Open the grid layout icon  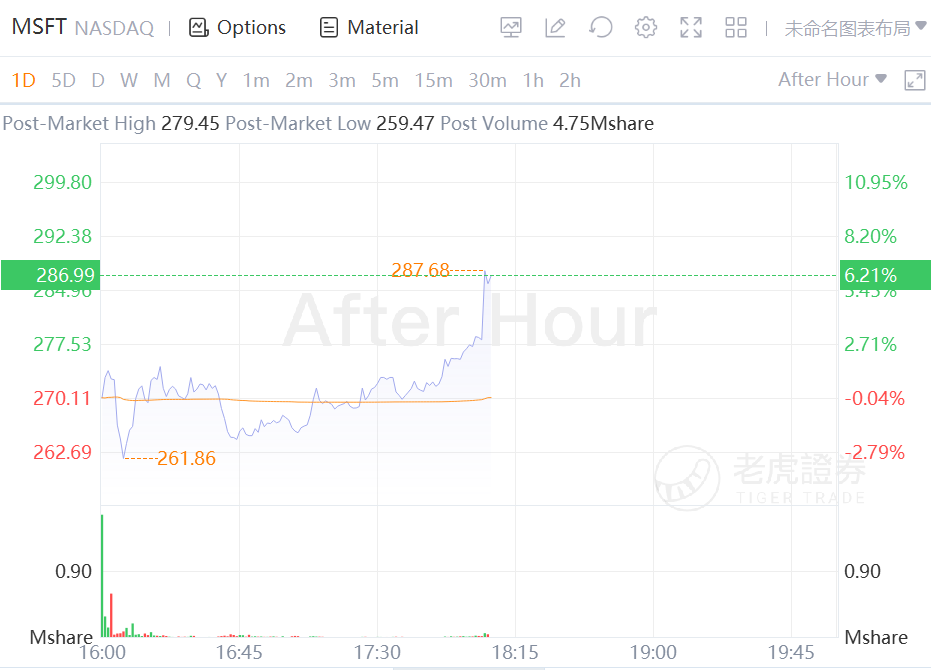pyautogui.click(x=736, y=28)
